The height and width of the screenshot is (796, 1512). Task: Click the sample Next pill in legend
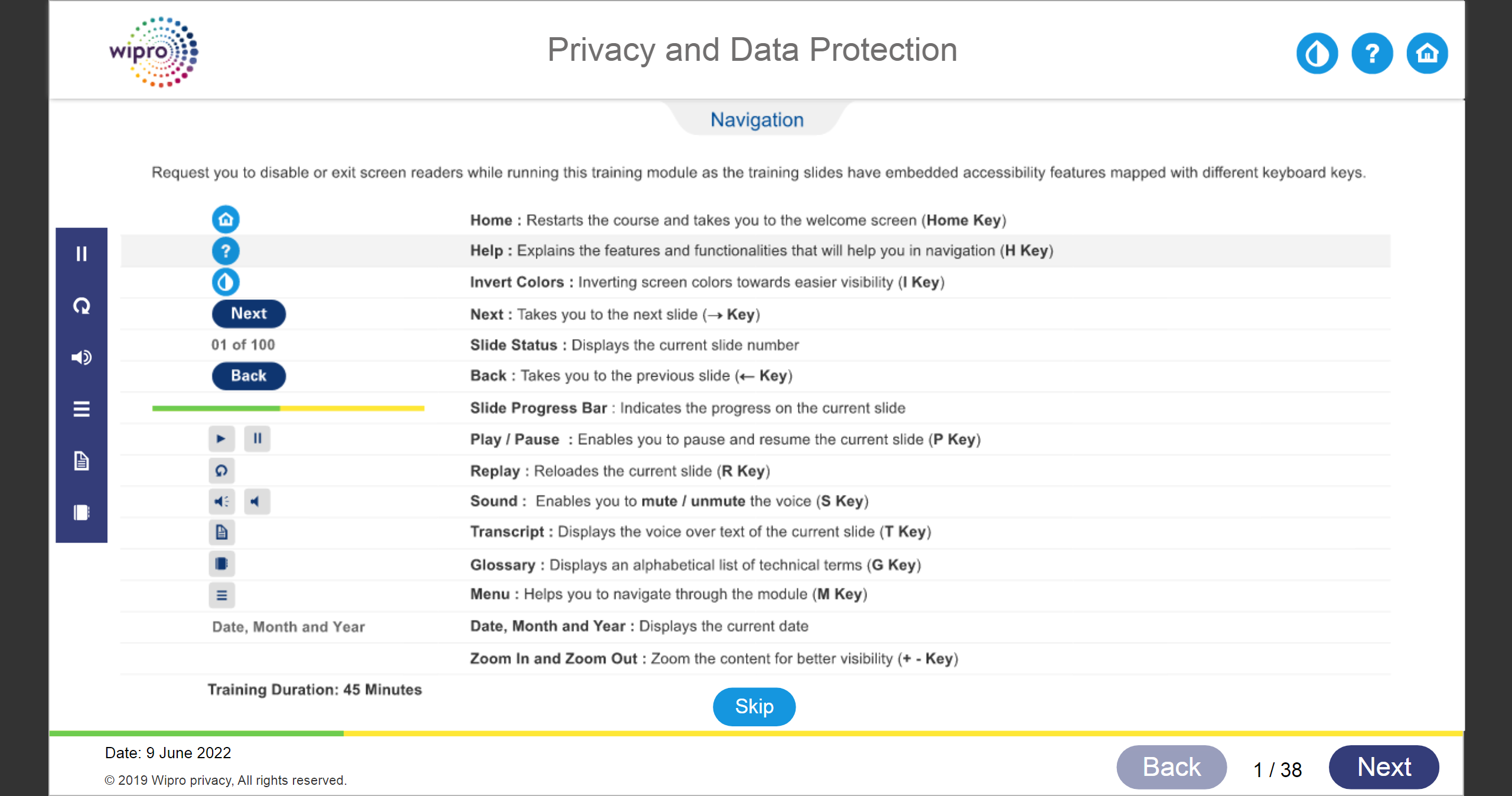(x=249, y=314)
